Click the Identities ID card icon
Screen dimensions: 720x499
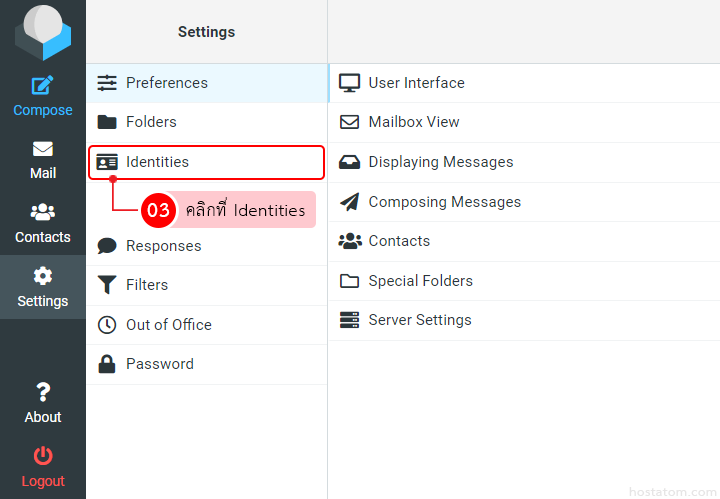pos(107,162)
